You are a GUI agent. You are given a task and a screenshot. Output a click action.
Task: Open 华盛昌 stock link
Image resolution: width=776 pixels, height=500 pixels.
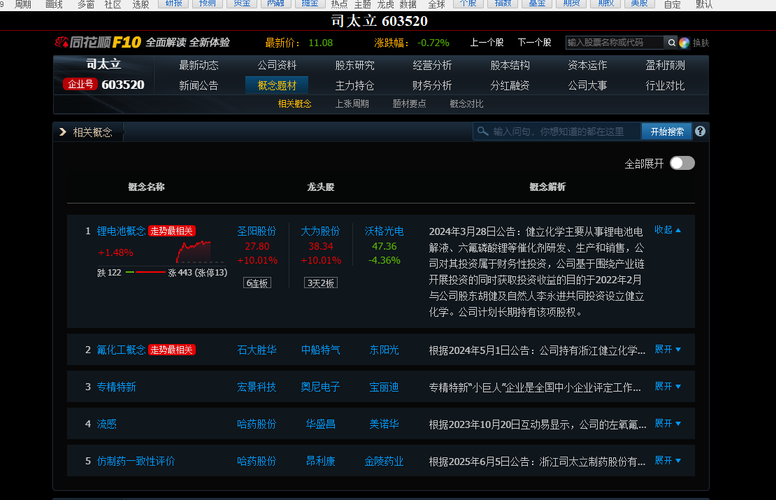321,424
